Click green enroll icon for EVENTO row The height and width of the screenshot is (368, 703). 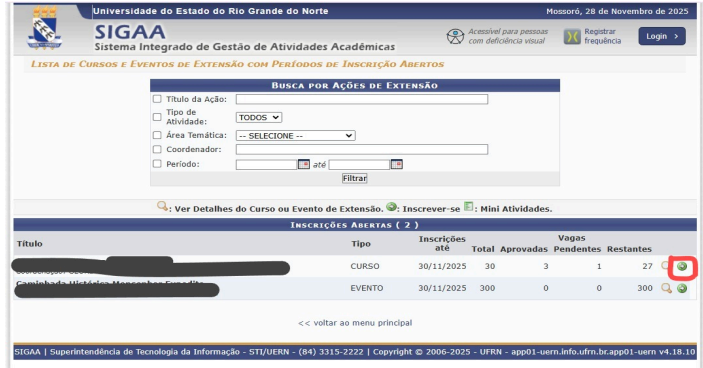pos(682,288)
